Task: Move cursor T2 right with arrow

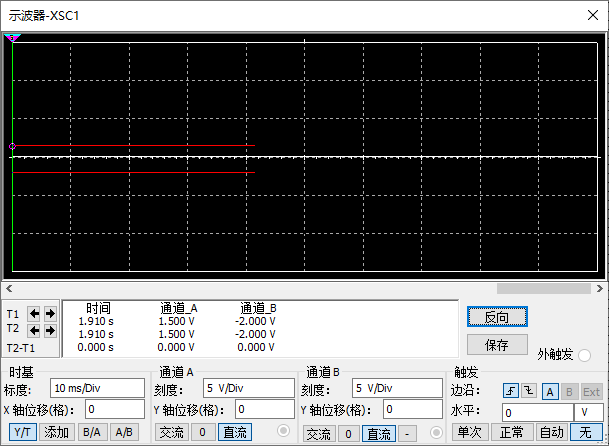Action: 50,331
